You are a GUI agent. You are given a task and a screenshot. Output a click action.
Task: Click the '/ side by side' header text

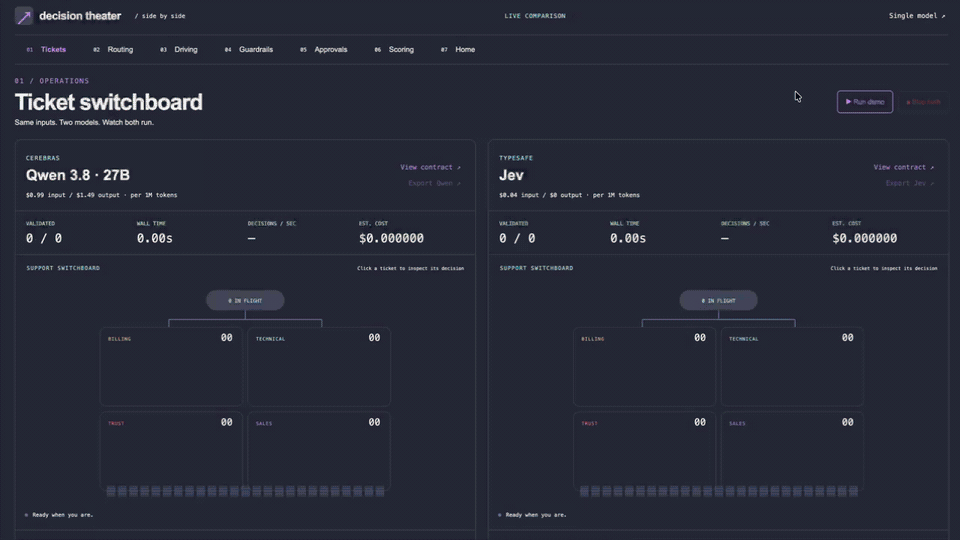click(x=160, y=16)
